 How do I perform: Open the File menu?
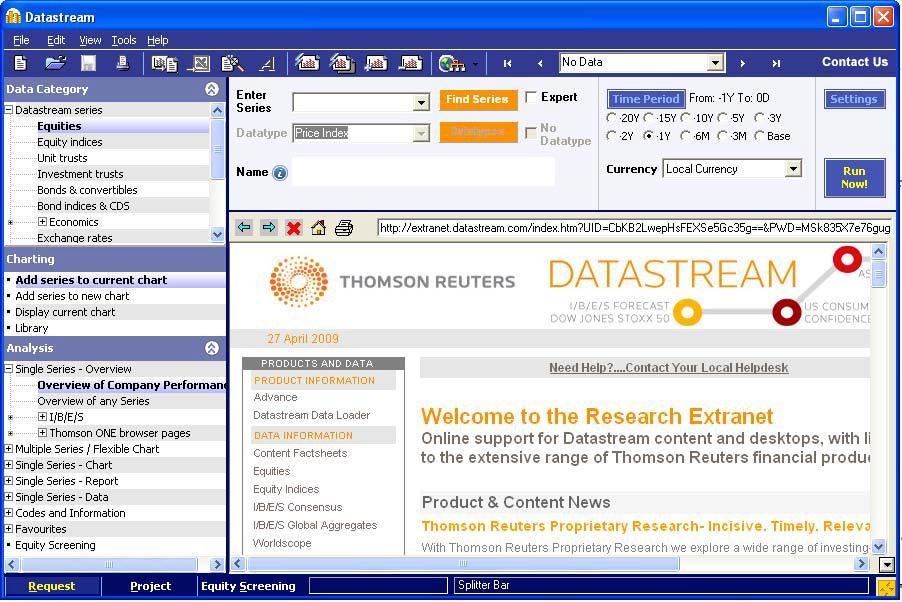21,40
